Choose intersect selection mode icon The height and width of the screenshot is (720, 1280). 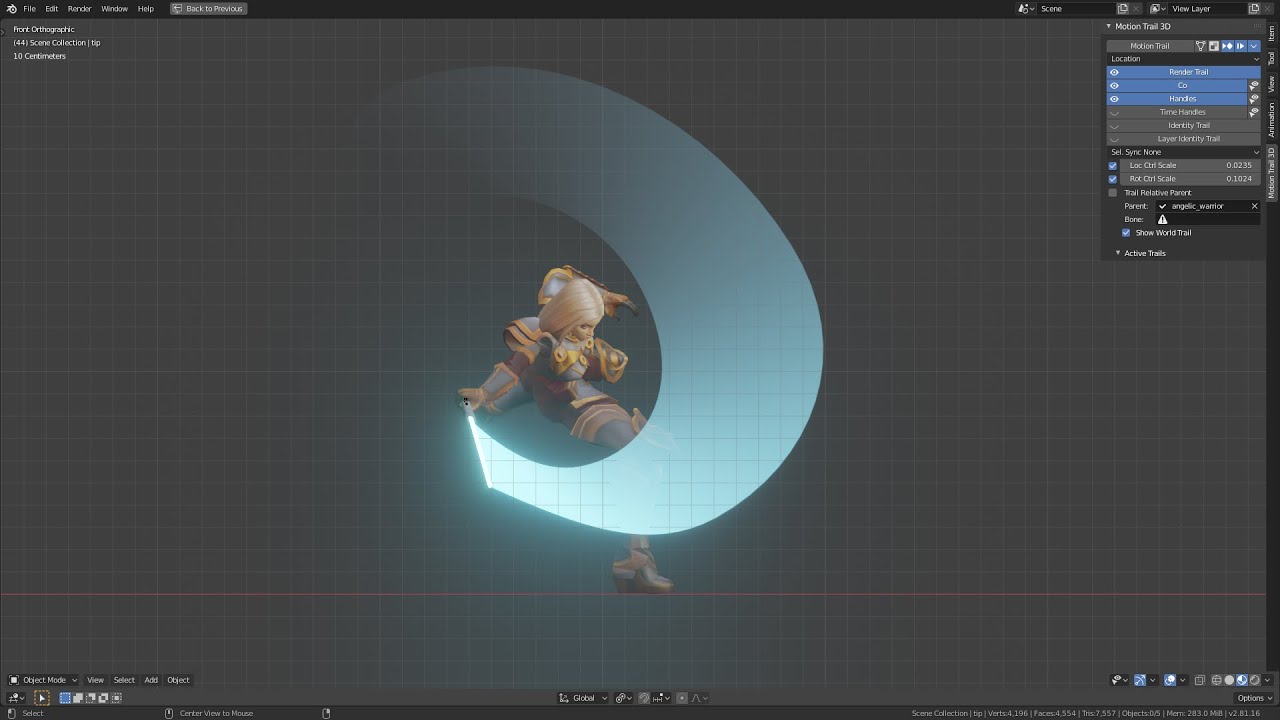click(x=117, y=698)
